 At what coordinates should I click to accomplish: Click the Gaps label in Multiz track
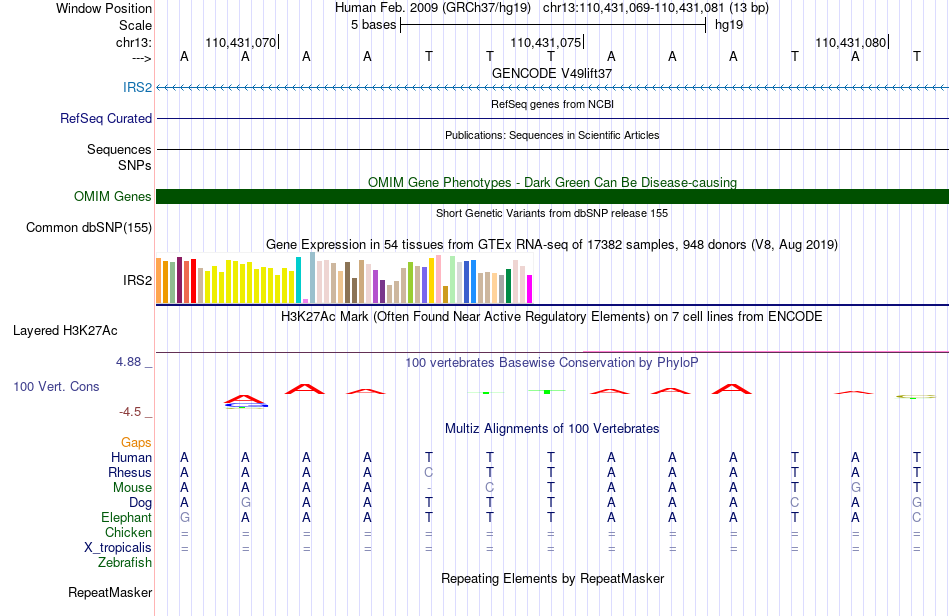136,443
